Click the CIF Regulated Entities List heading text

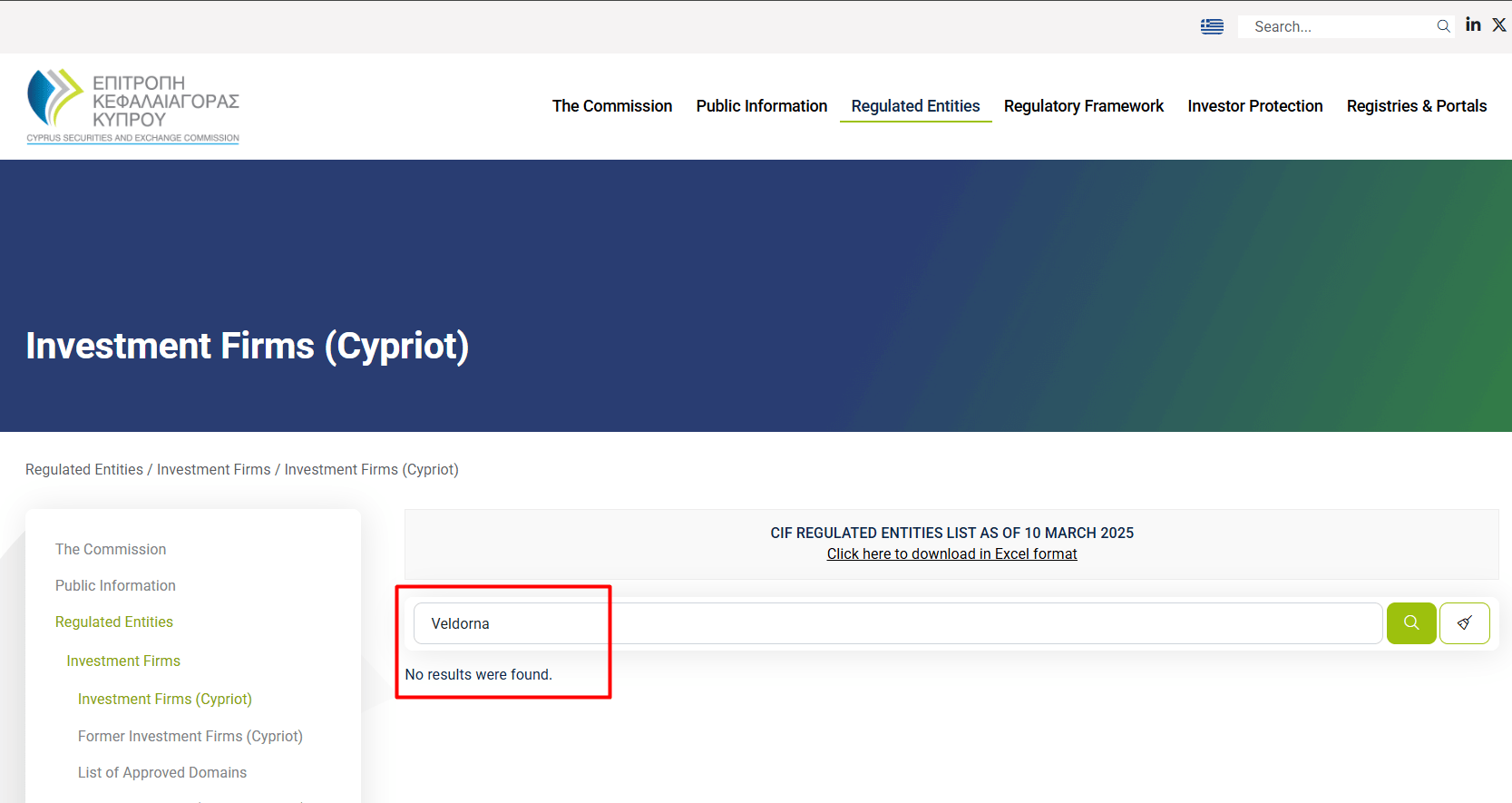point(951,533)
